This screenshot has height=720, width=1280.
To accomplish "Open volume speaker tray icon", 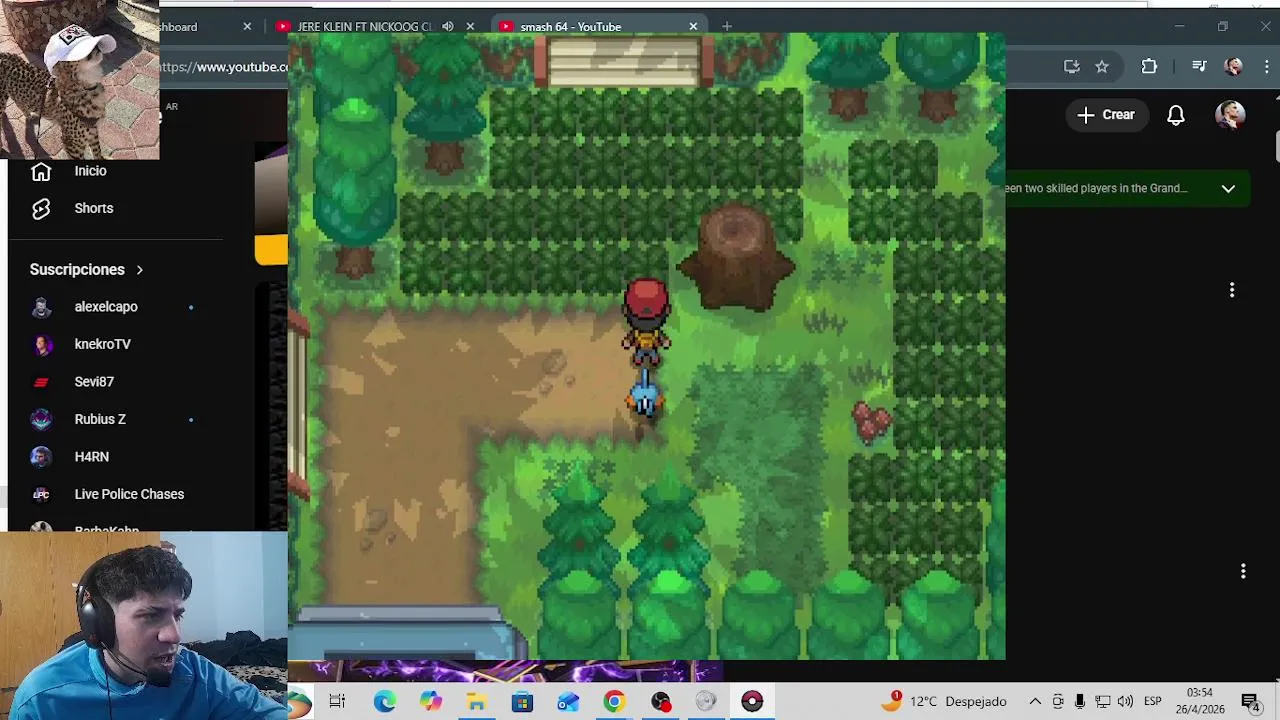I will click(1125, 702).
